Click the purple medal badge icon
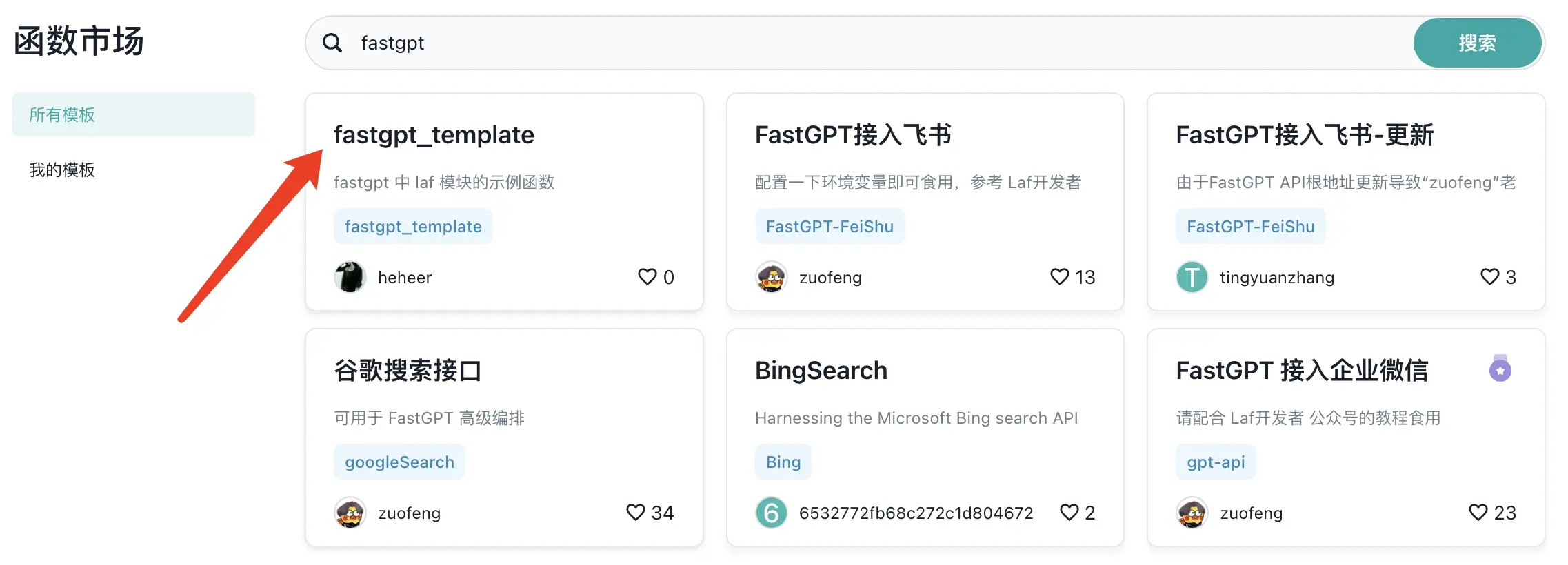The height and width of the screenshot is (565, 1568). [x=1500, y=369]
